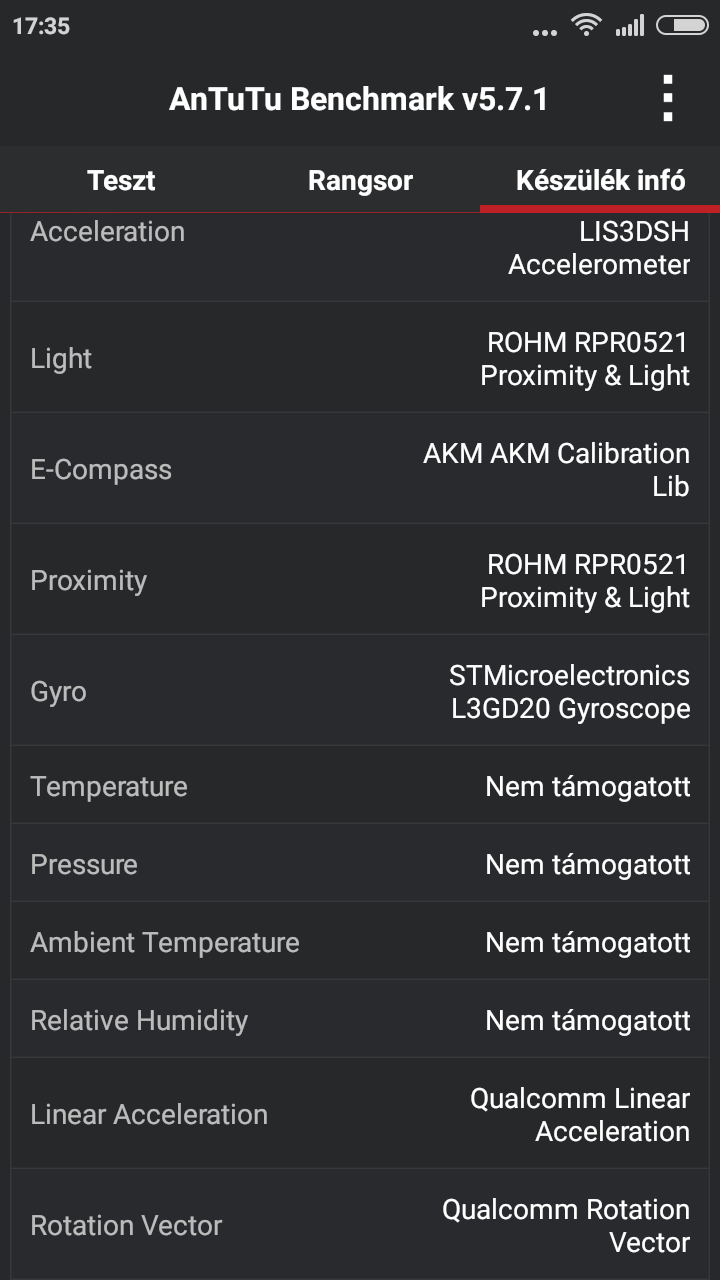Select the Temperature row
The image size is (720, 1280).
360,787
